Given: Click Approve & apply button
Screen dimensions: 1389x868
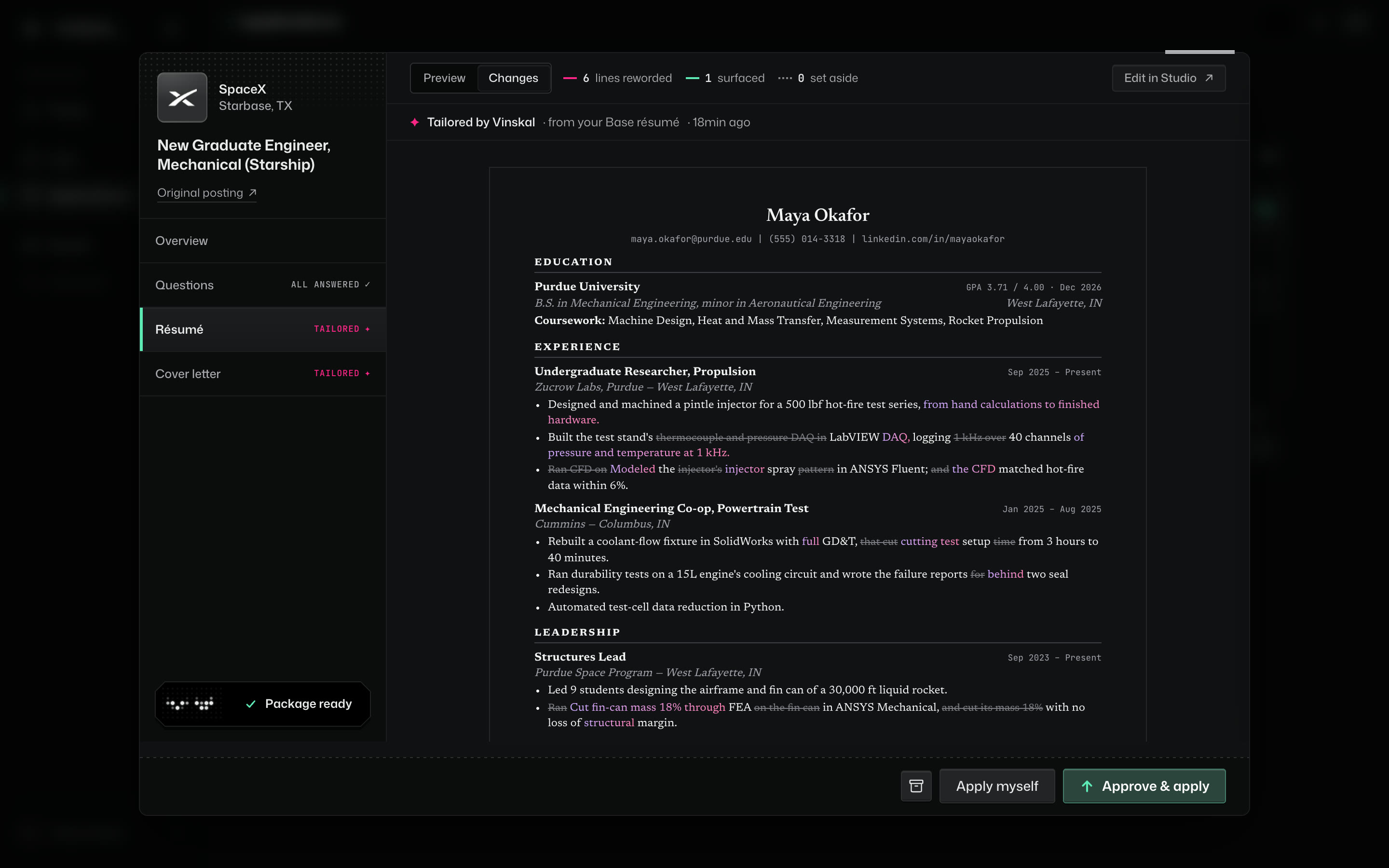Looking at the screenshot, I should 1144,786.
